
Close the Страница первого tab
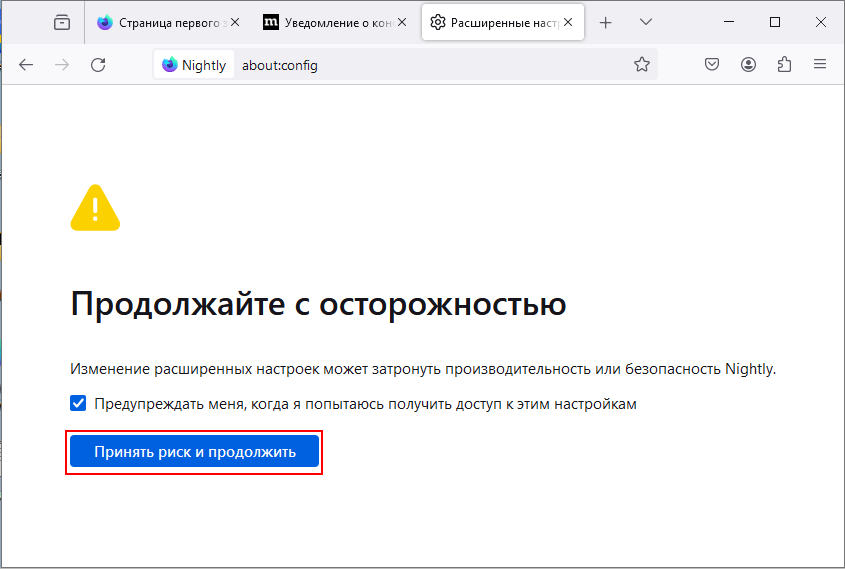point(235,23)
